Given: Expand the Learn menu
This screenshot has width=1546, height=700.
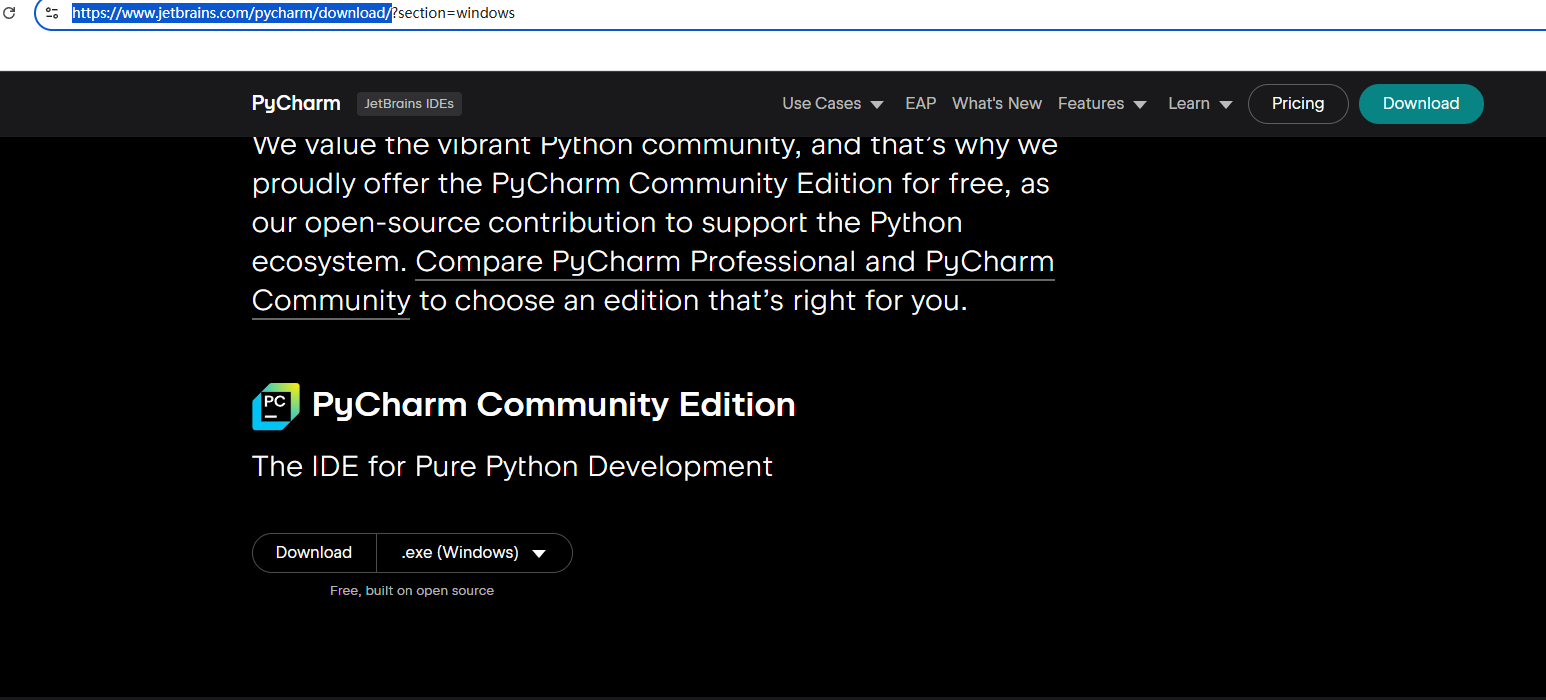Looking at the screenshot, I should coord(1200,103).
